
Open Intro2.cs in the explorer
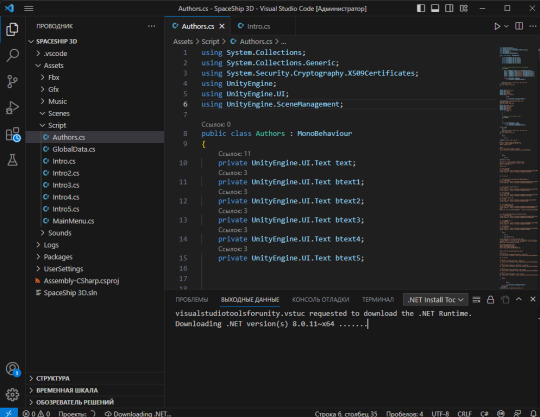coord(95,173)
